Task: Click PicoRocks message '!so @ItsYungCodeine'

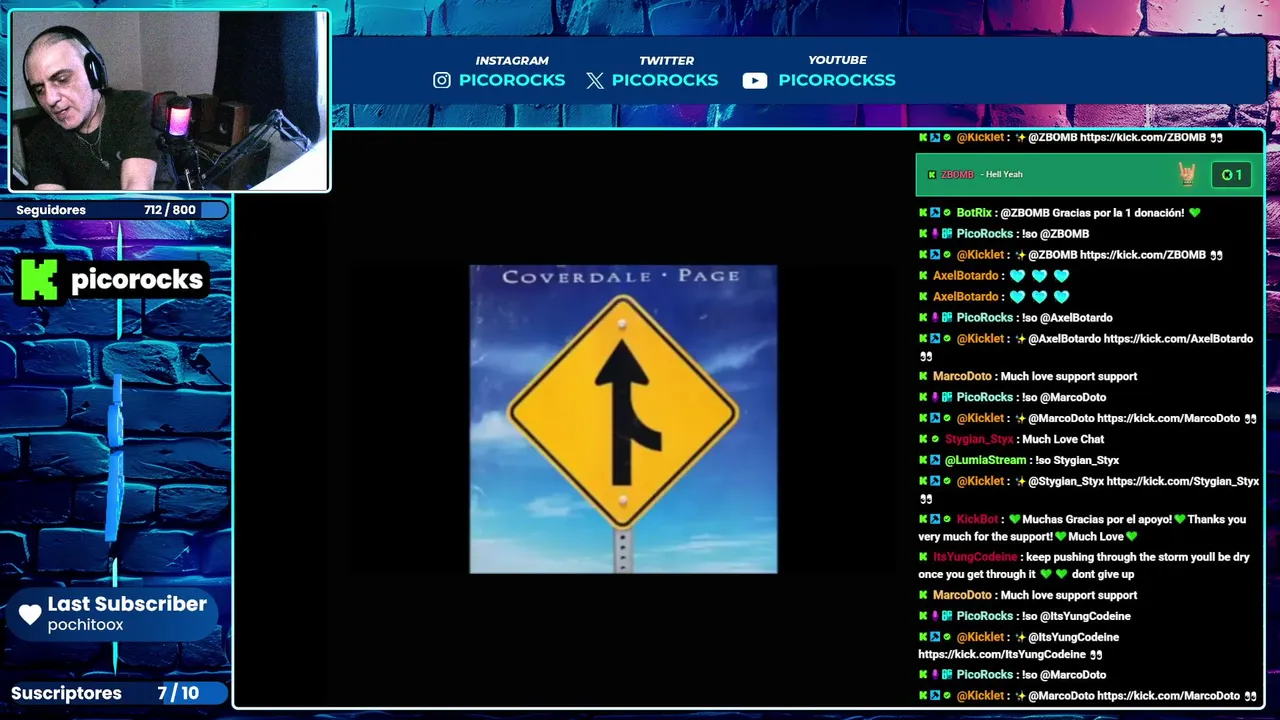Action: pyautogui.click(x=1074, y=616)
